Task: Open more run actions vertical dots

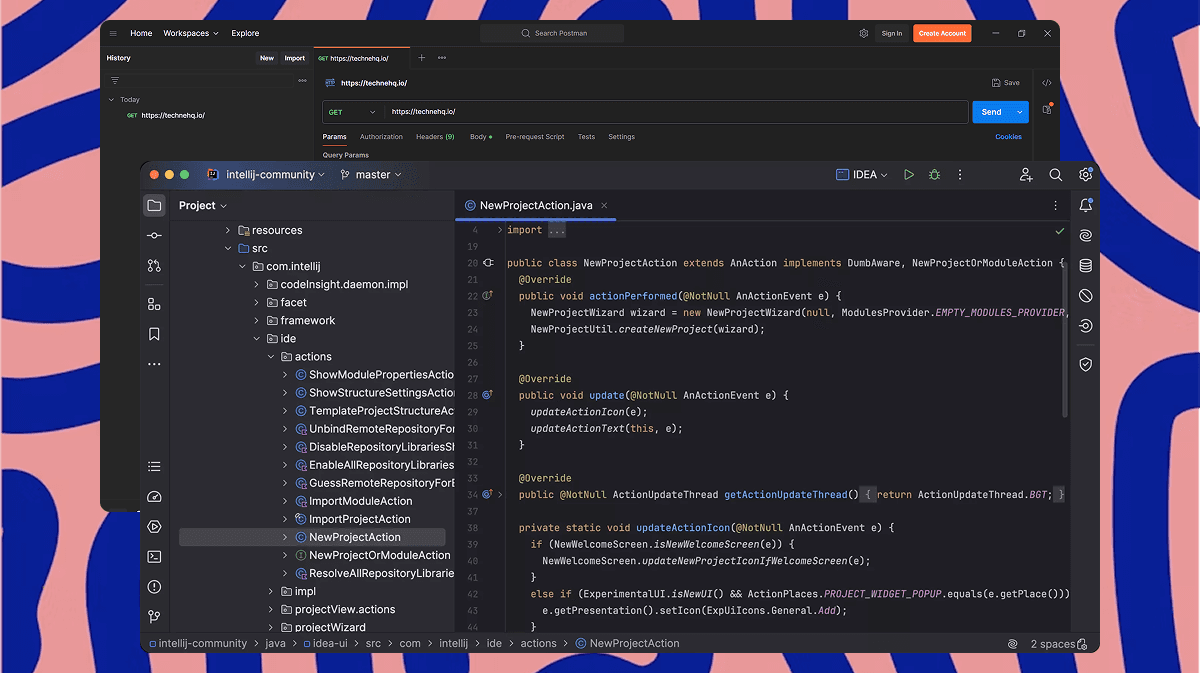Action: [x=960, y=175]
